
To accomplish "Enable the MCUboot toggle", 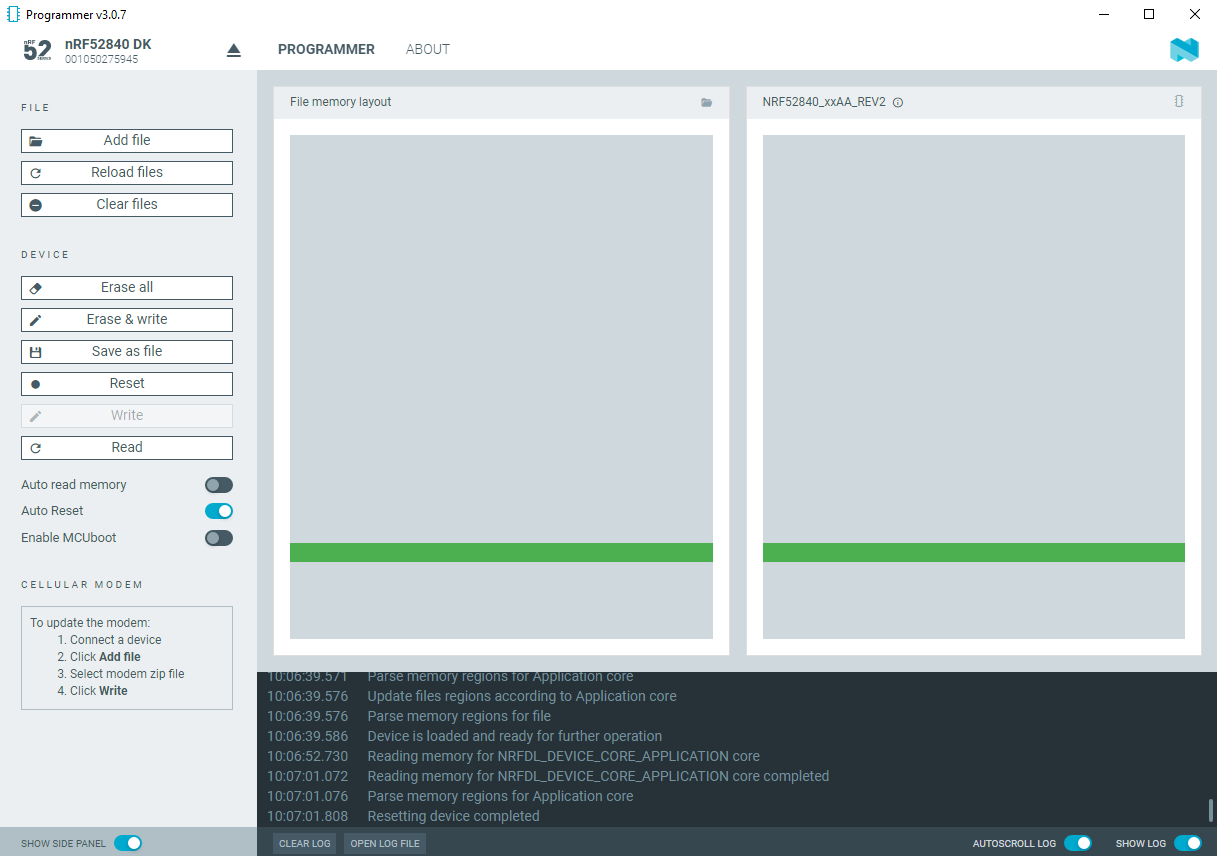I will 219,538.
